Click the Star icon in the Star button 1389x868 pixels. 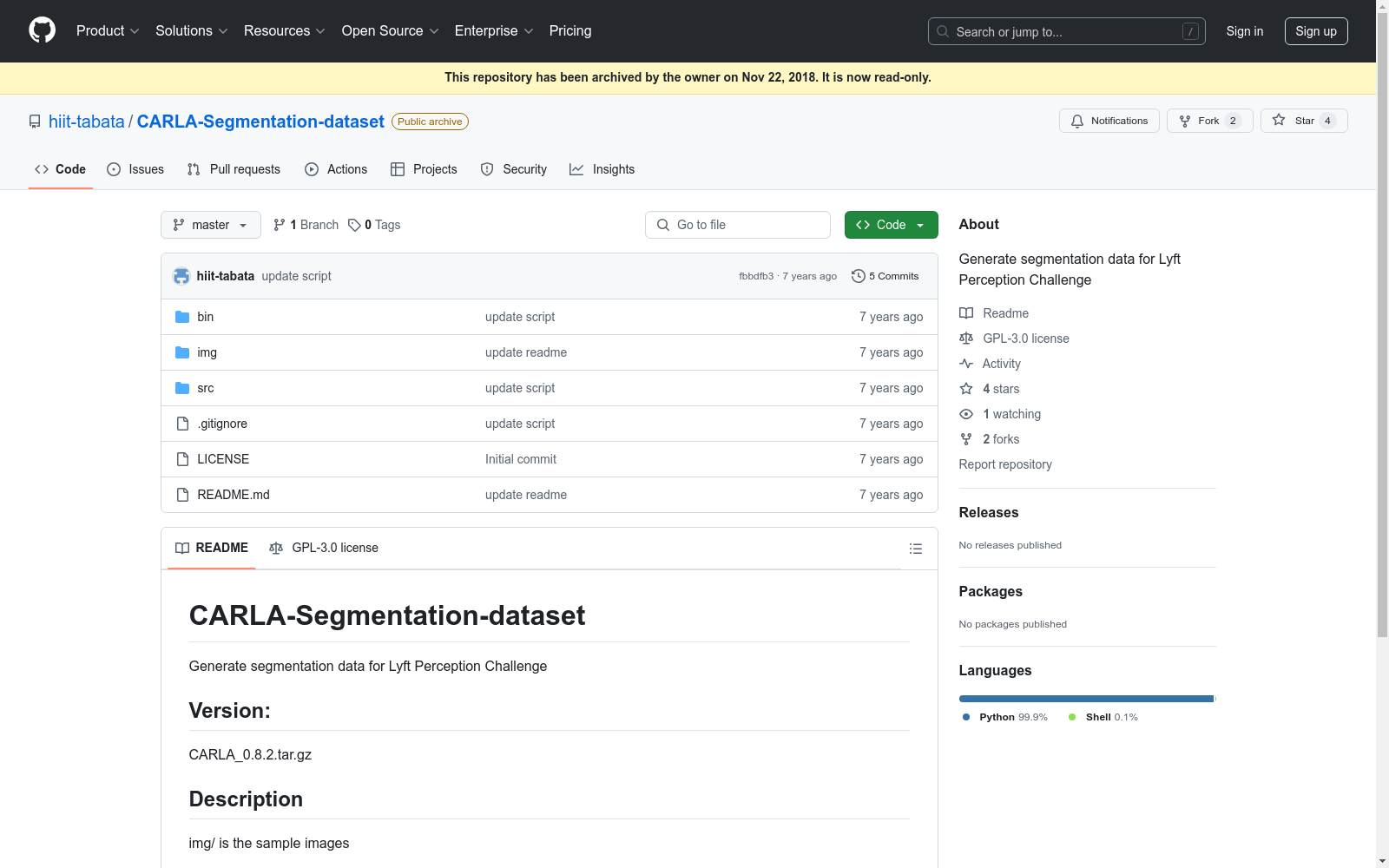(1279, 120)
